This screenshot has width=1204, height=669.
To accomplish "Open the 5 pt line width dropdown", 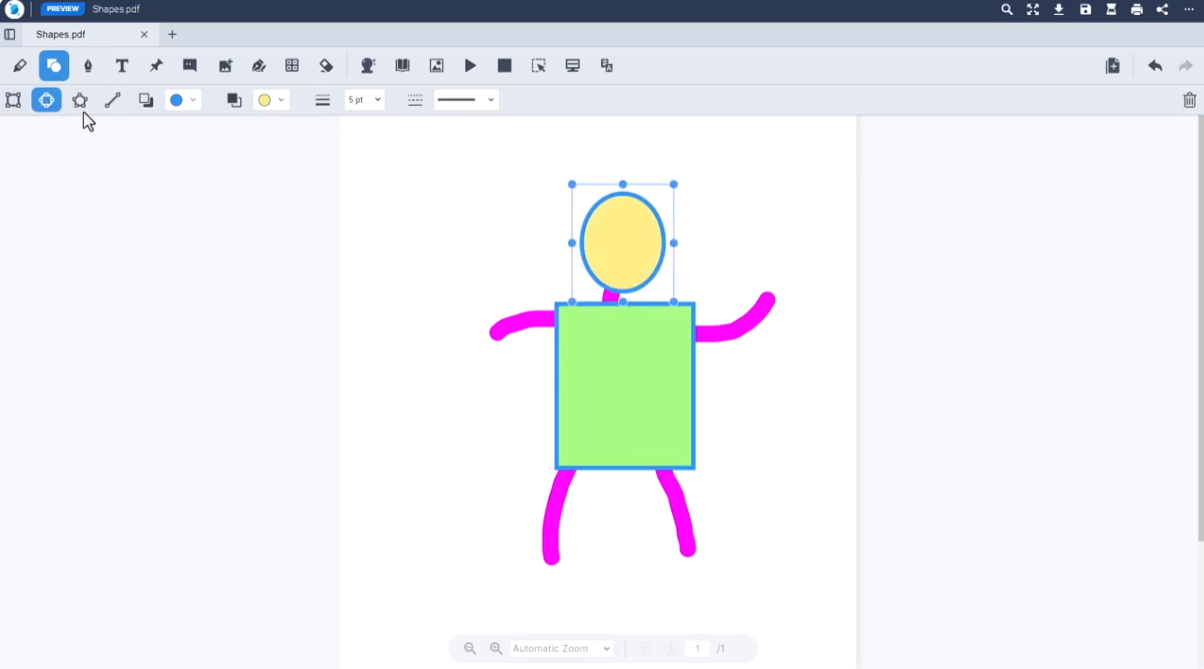I will [x=364, y=100].
